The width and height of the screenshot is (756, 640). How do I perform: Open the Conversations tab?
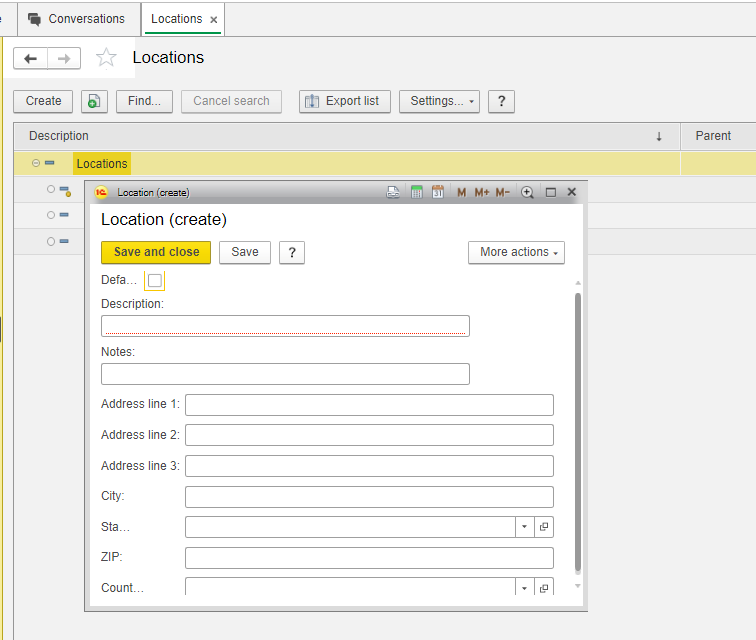[x=79, y=19]
